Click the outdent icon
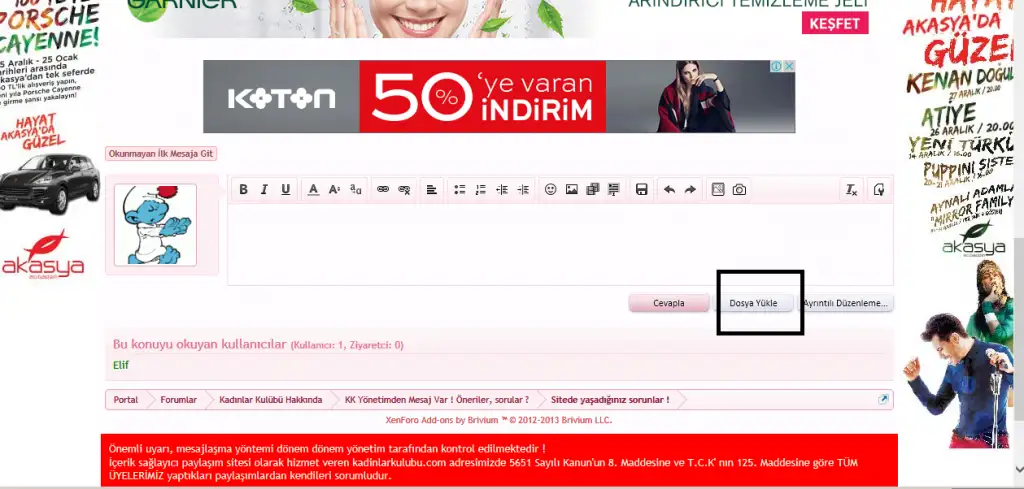The height and width of the screenshot is (489, 1024). click(502, 189)
